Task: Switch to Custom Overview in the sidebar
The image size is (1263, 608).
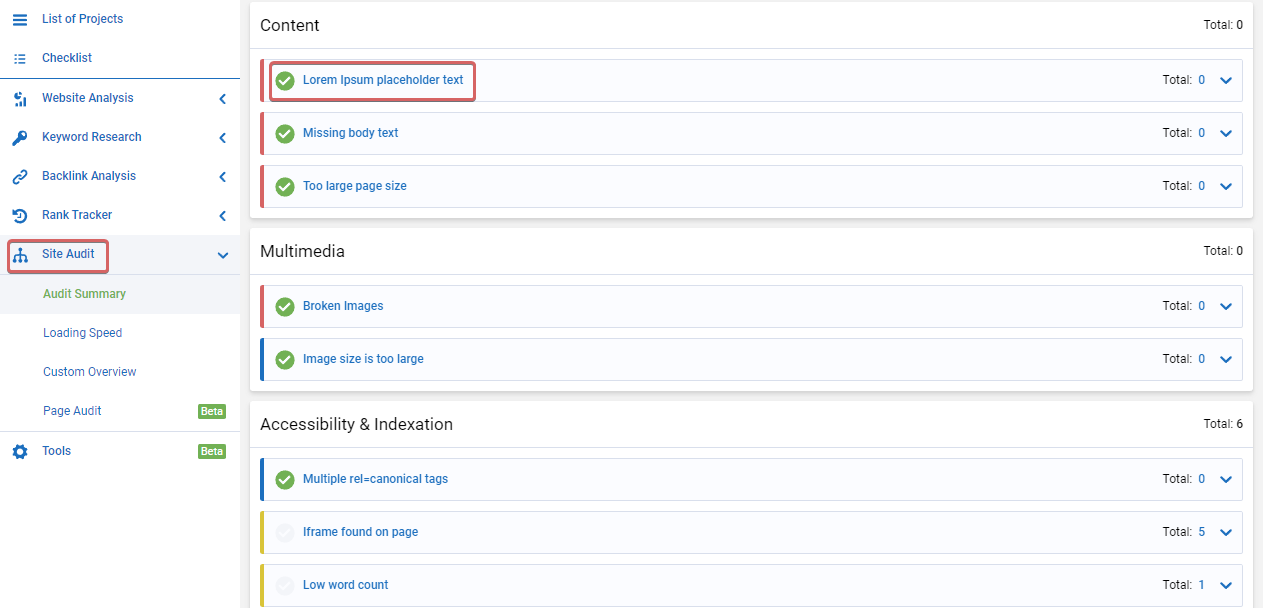Action: tap(90, 371)
